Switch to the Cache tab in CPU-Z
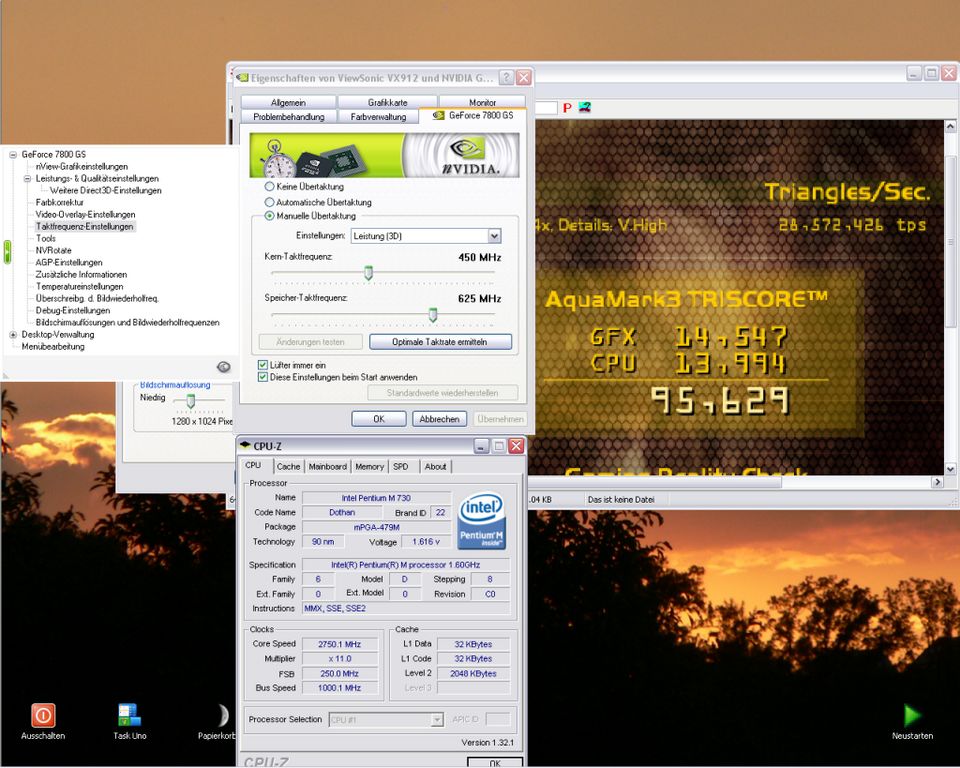 tap(288, 467)
